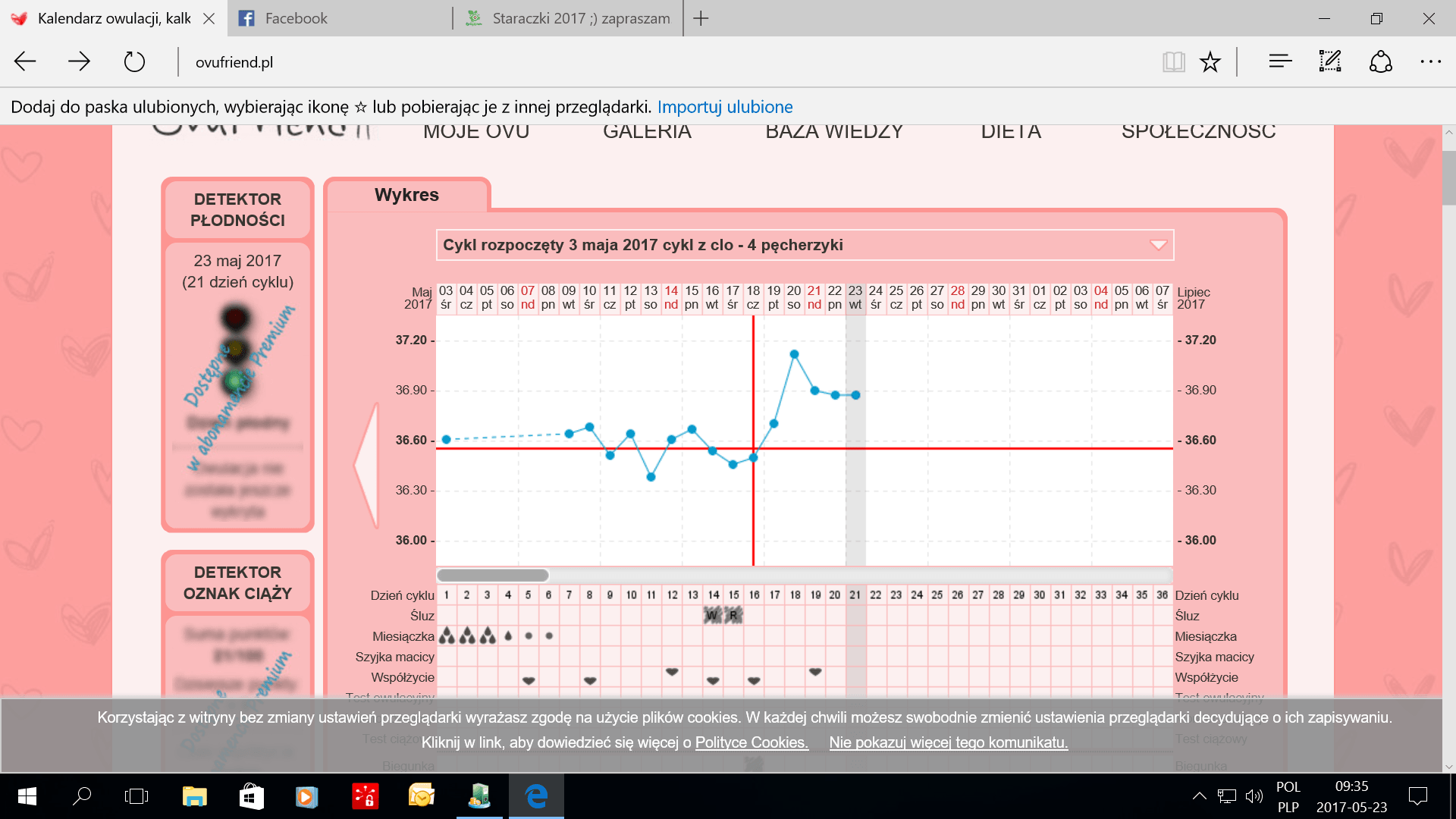Open the MOJE OVU menu item

pos(476,132)
